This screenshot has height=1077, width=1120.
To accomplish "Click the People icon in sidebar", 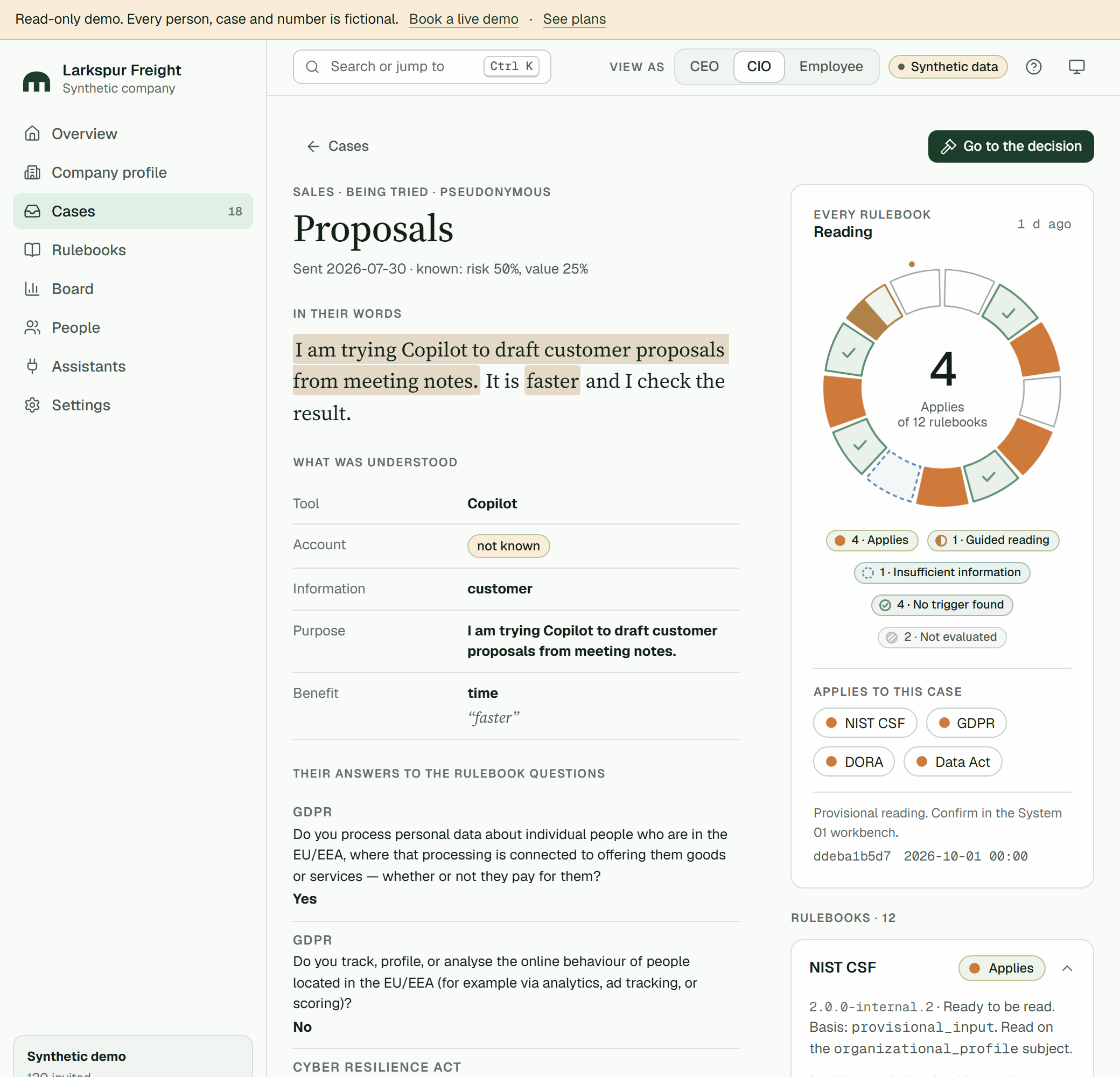I will (32, 327).
